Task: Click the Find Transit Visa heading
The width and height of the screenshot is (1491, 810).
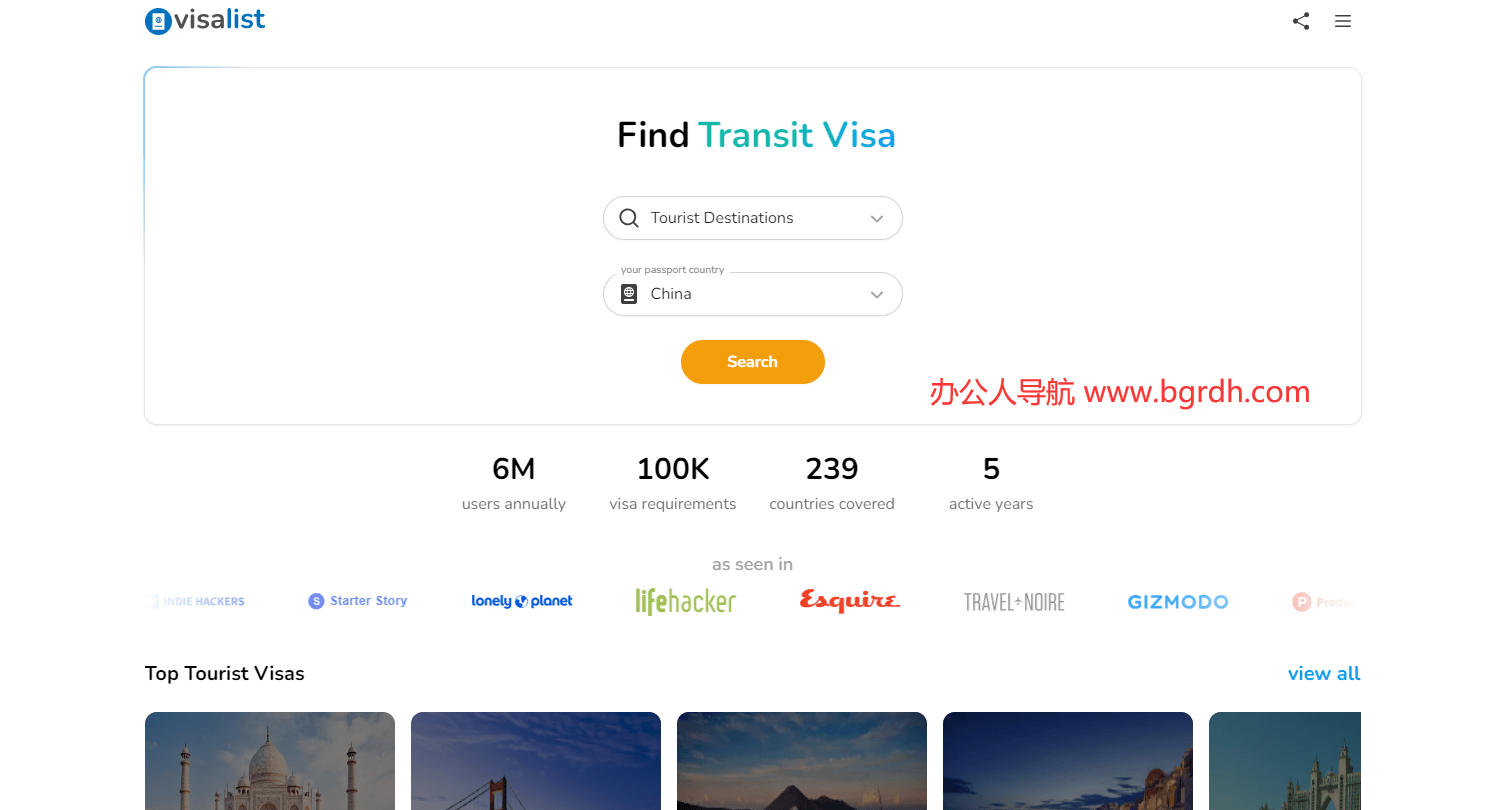Action: [756, 135]
